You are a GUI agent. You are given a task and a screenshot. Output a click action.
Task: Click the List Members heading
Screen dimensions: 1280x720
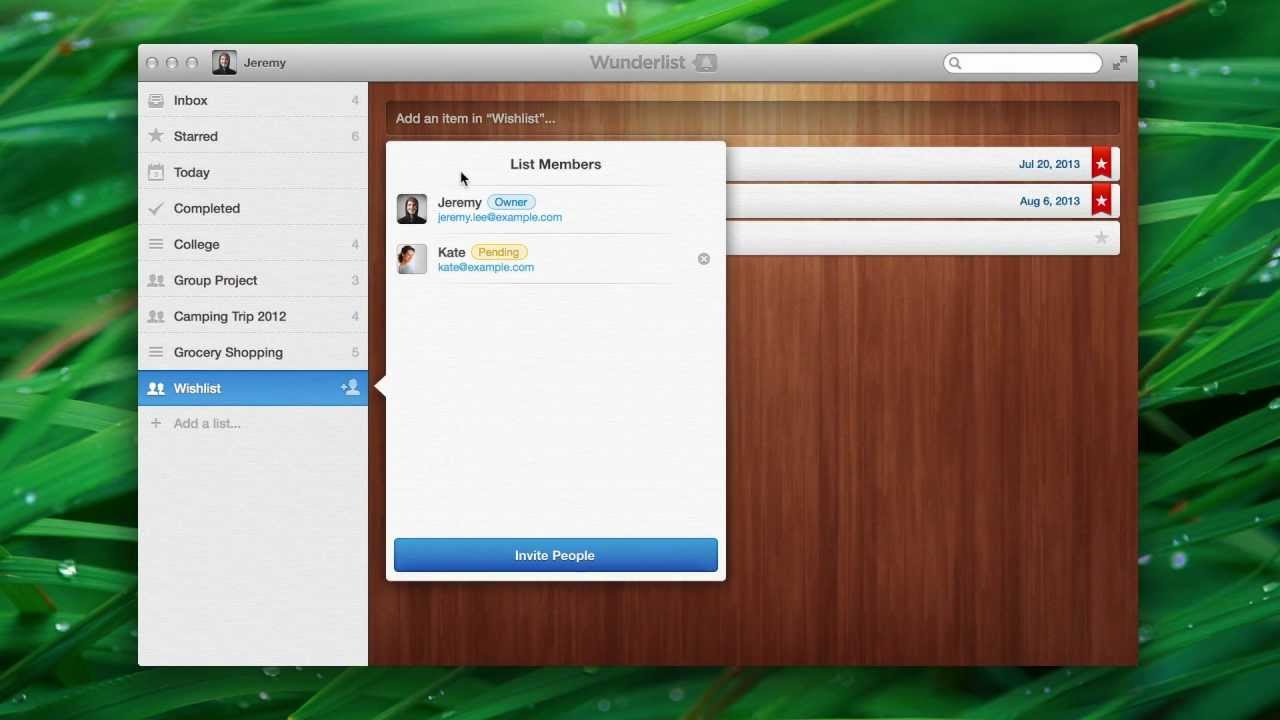tap(556, 164)
